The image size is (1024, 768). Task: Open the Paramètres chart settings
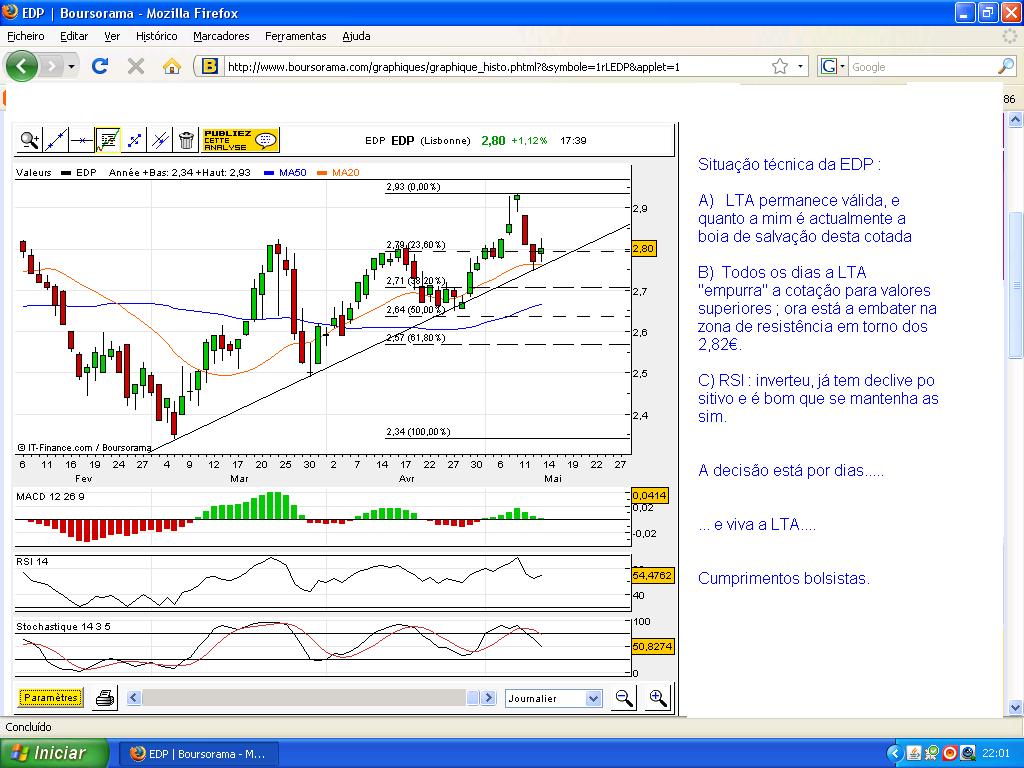[51, 697]
